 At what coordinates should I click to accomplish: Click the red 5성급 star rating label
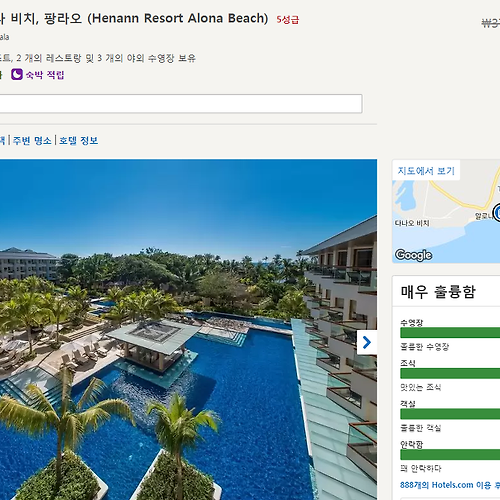[x=288, y=20]
